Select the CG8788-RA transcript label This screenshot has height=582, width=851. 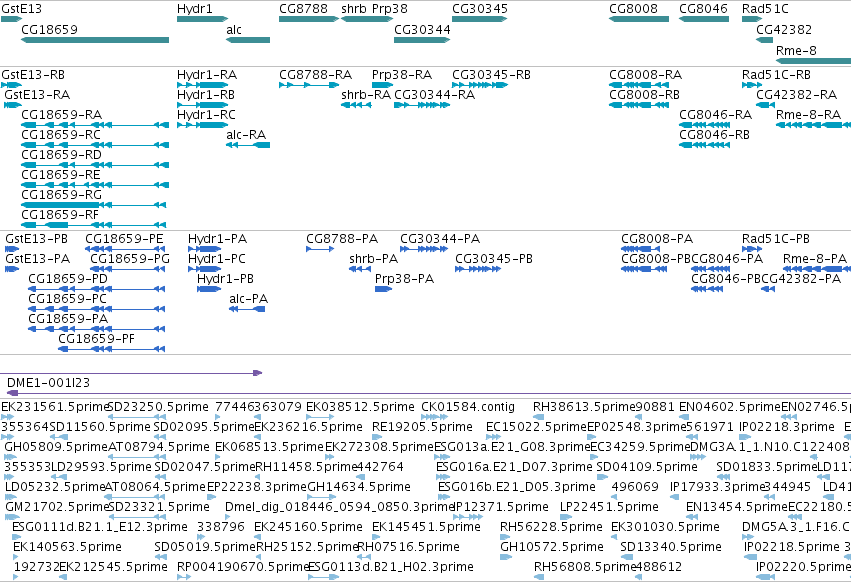pos(315,74)
